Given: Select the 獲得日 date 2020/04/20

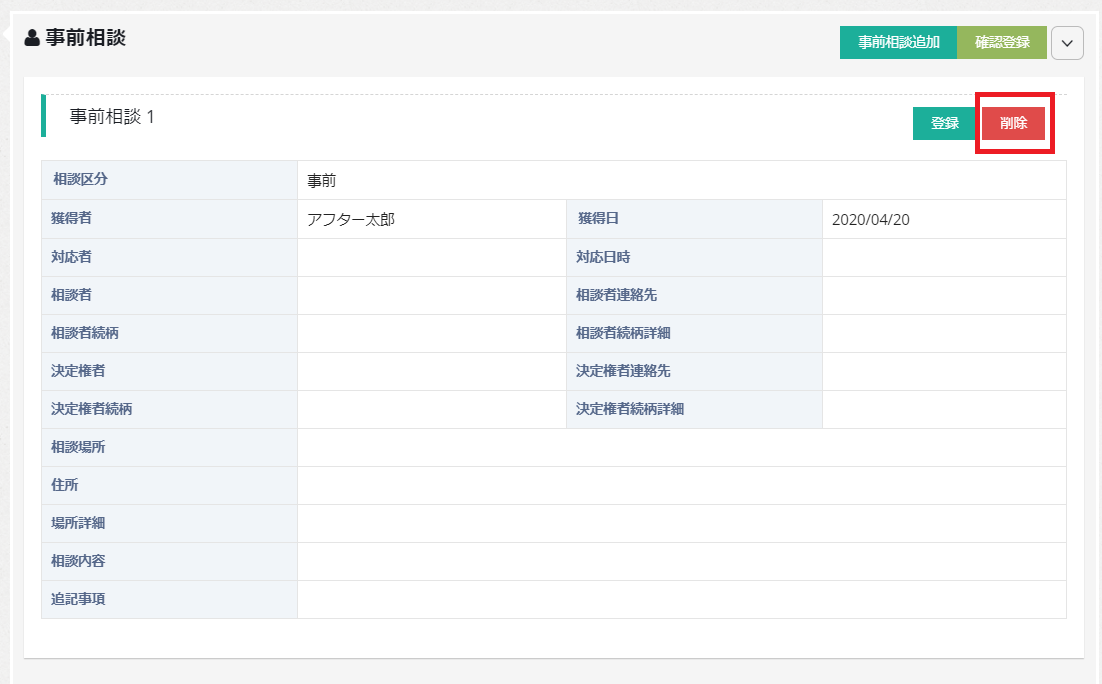Looking at the screenshot, I should pyautogui.click(x=870, y=220).
